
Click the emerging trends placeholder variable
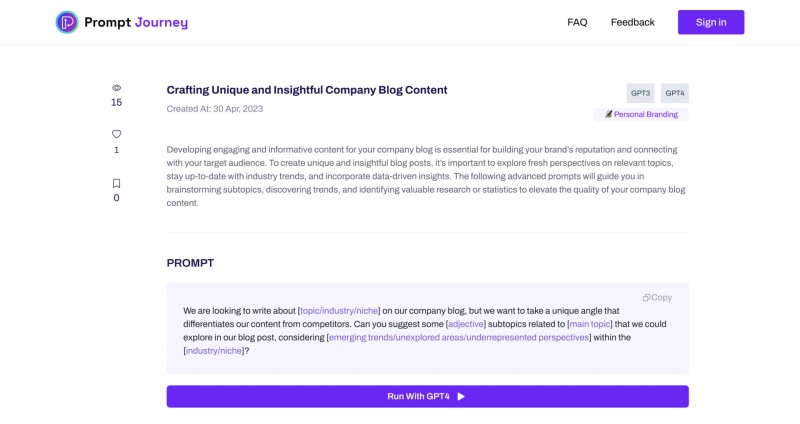point(459,337)
